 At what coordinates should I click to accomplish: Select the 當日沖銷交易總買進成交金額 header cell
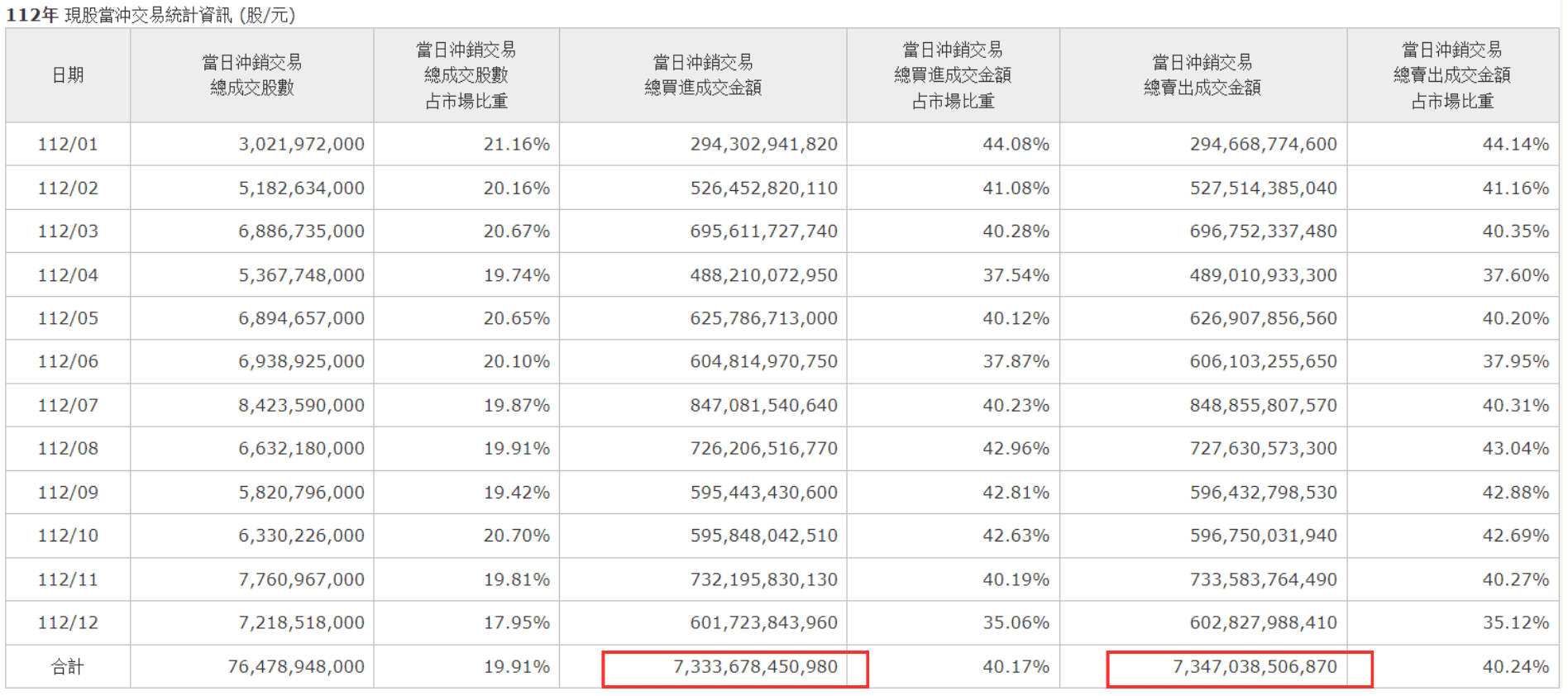(703, 75)
